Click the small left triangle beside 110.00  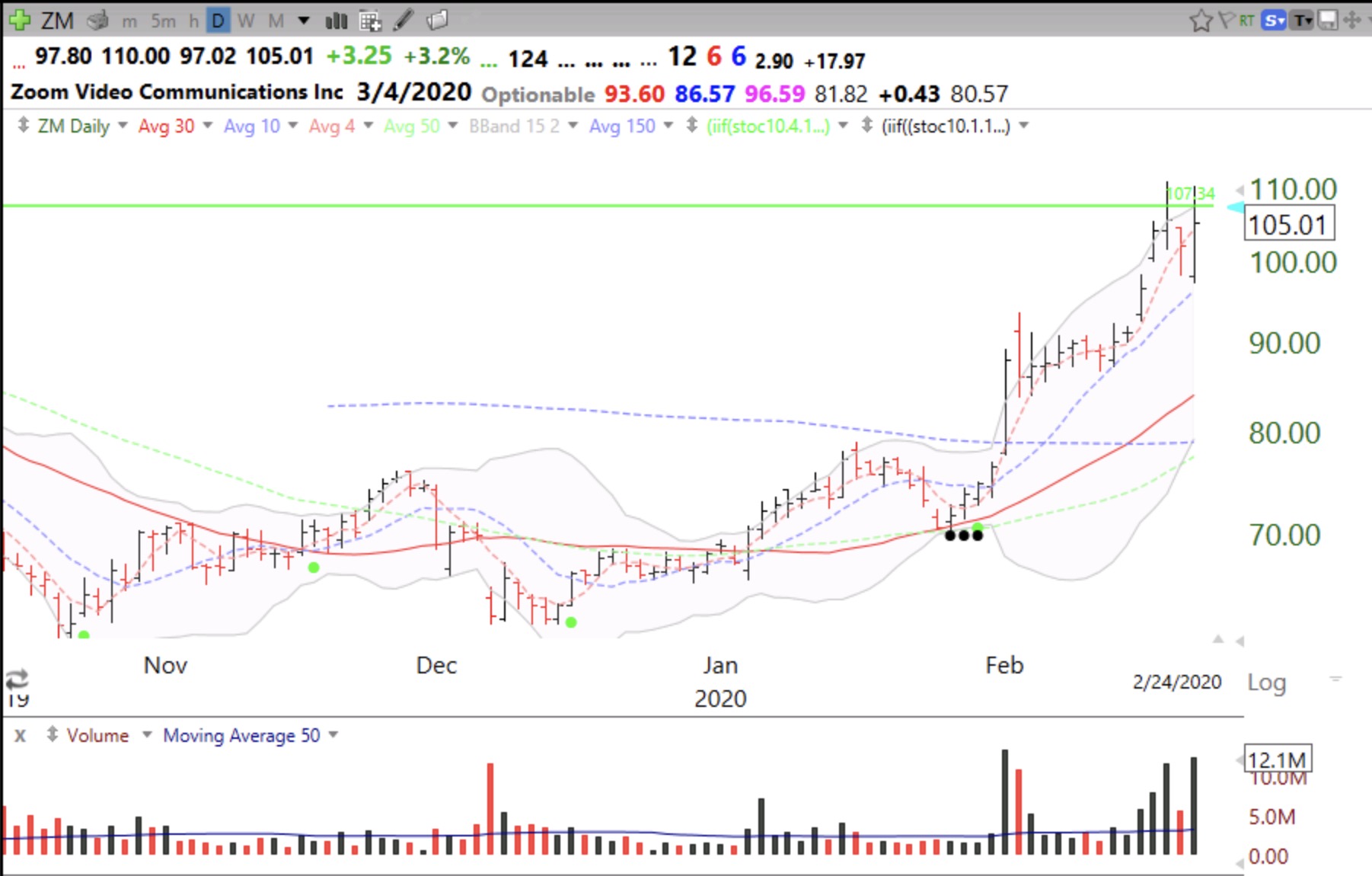[x=1240, y=190]
